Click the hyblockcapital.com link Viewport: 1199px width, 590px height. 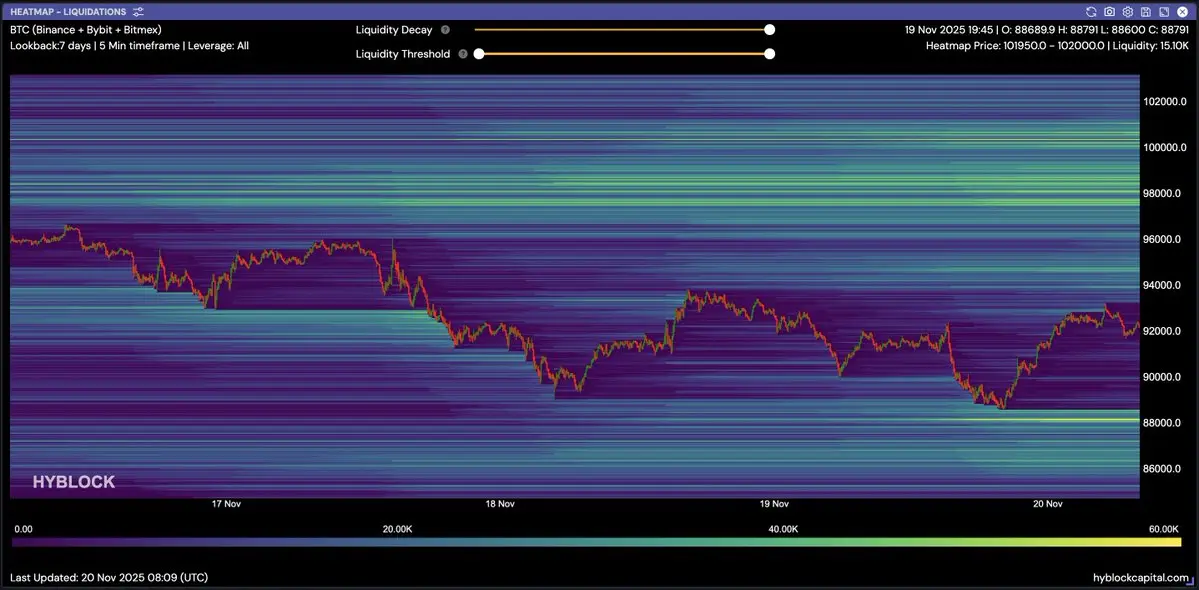[x=1141, y=578]
